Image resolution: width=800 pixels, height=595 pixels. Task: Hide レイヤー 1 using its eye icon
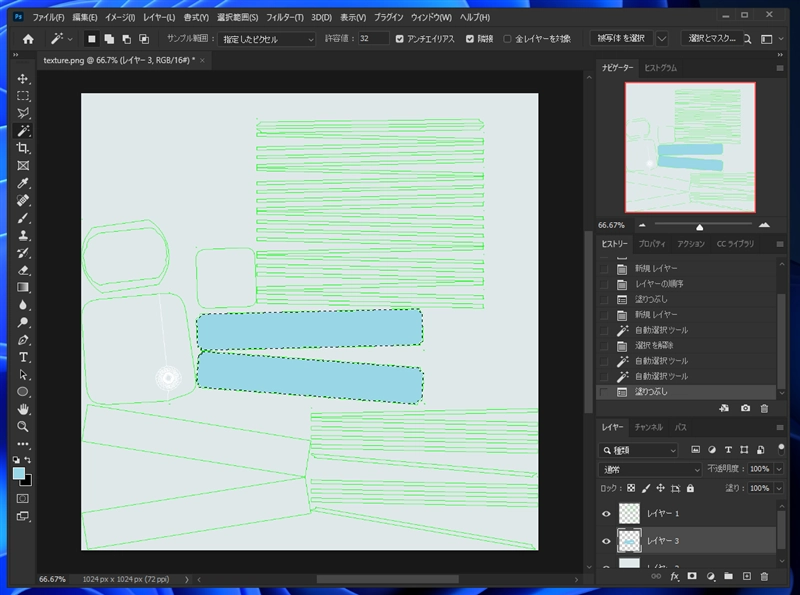(x=606, y=513)
